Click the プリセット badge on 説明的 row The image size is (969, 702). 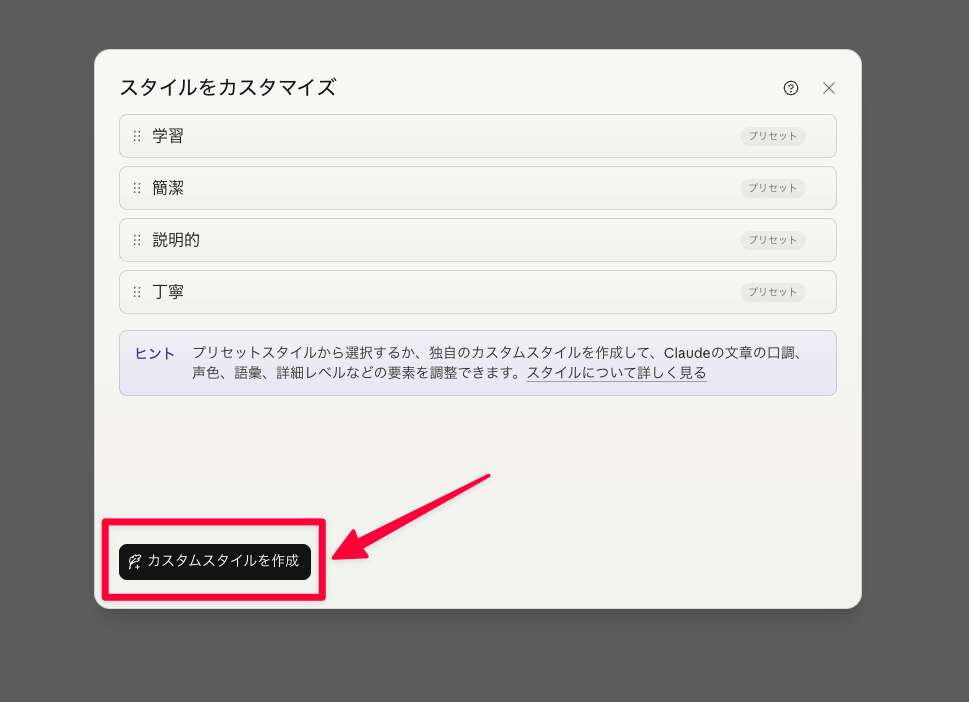772,240
